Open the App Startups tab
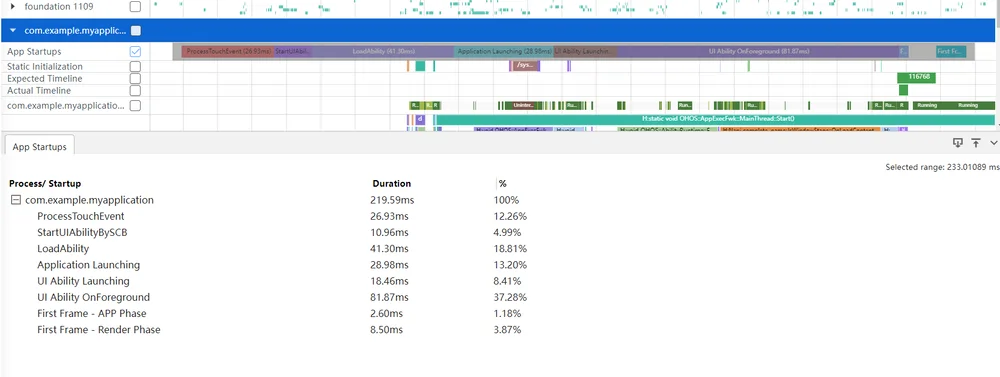 click(x=40, y=147)
